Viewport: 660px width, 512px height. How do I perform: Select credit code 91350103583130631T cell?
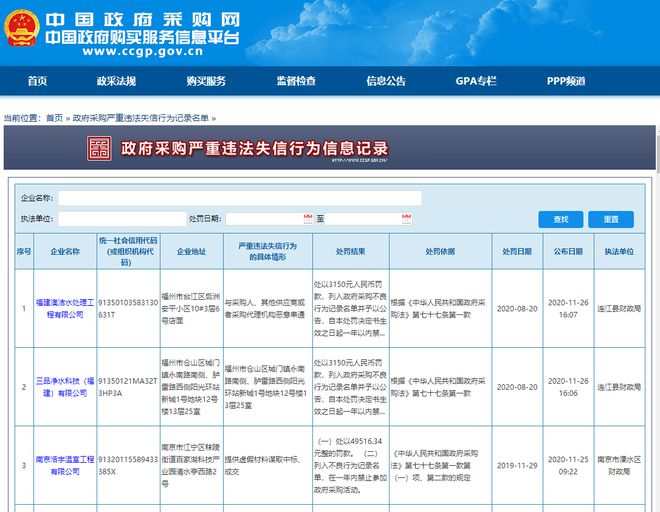tap(128, 309)
